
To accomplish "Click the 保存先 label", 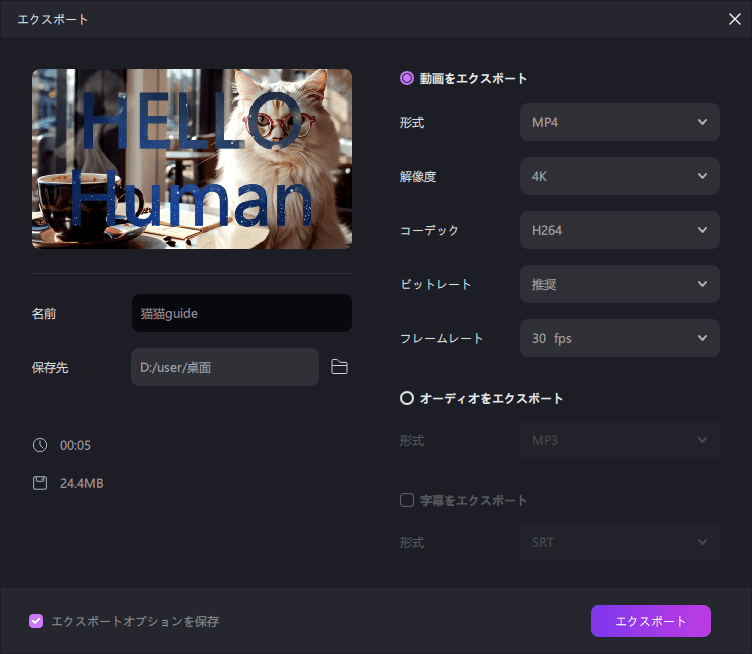I will coord(50,368).
